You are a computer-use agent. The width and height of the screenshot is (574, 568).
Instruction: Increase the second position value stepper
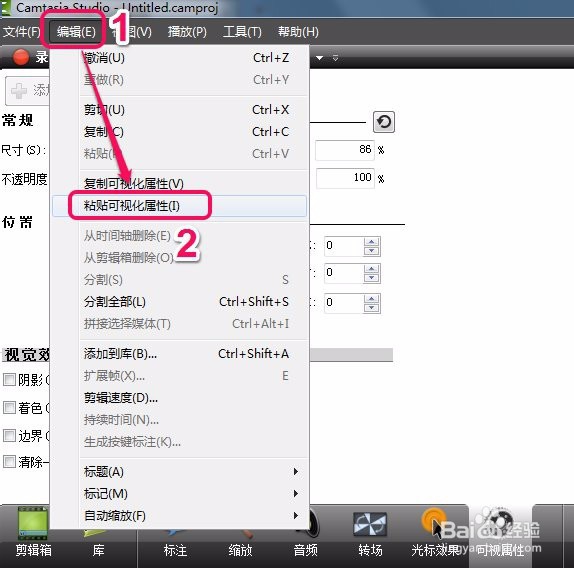tap(372, 269)
